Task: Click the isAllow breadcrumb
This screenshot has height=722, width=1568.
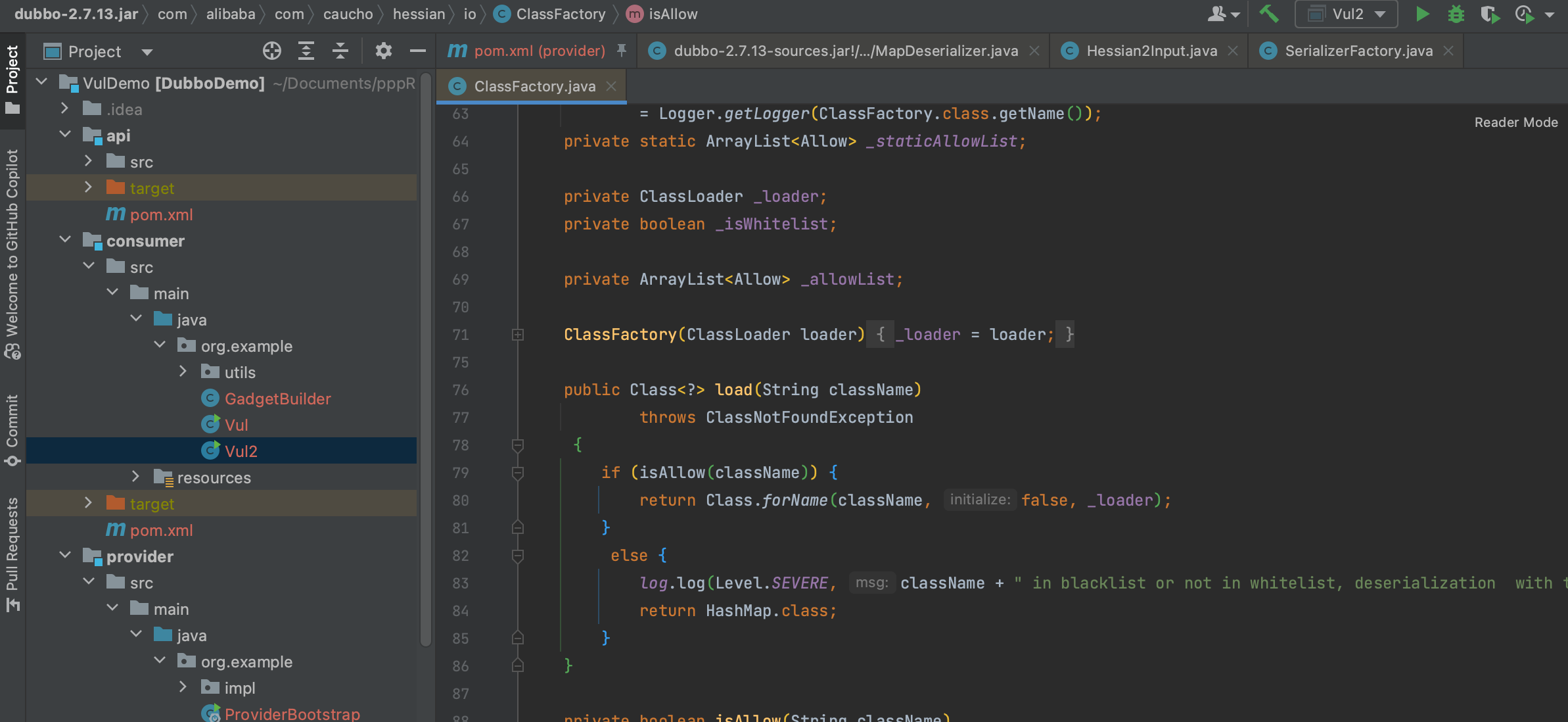Action: coord(662,14)
